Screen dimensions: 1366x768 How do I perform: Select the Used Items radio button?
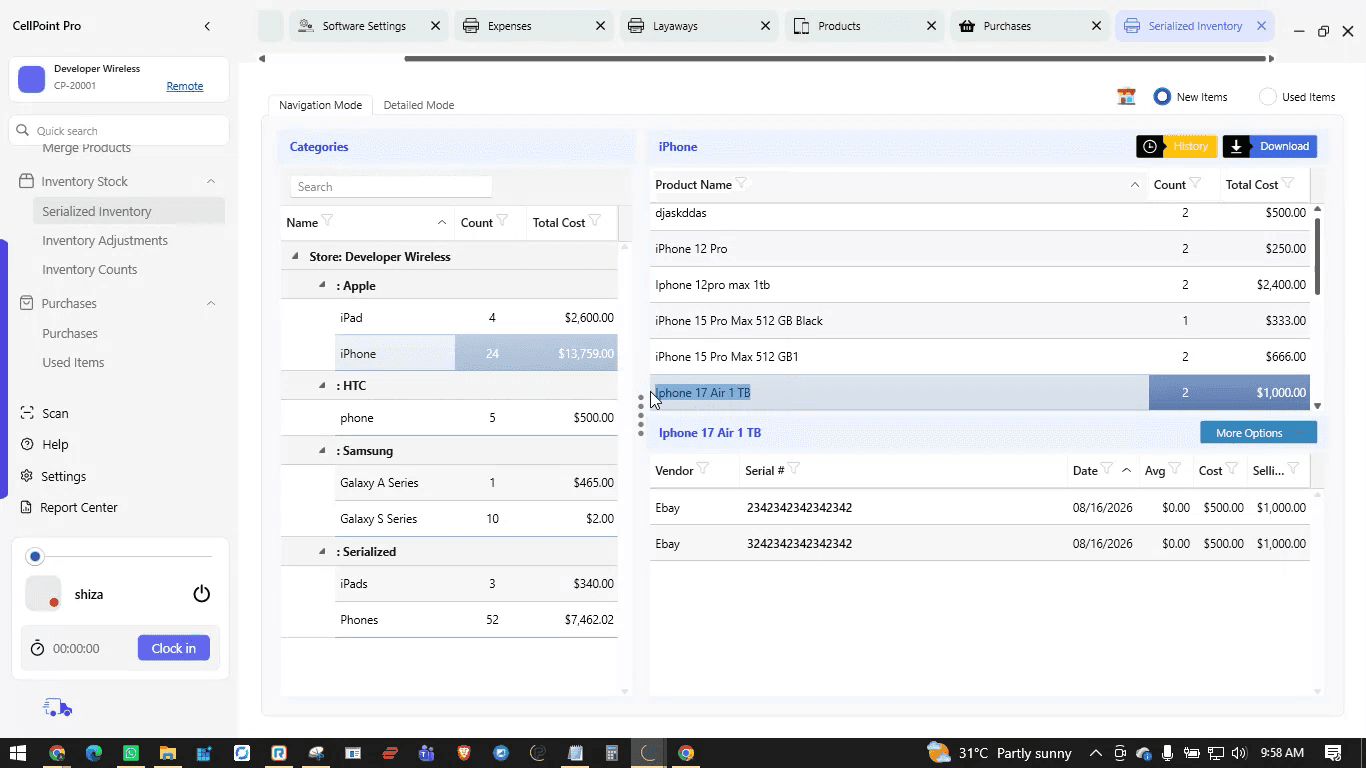[x=1268, y=97]
